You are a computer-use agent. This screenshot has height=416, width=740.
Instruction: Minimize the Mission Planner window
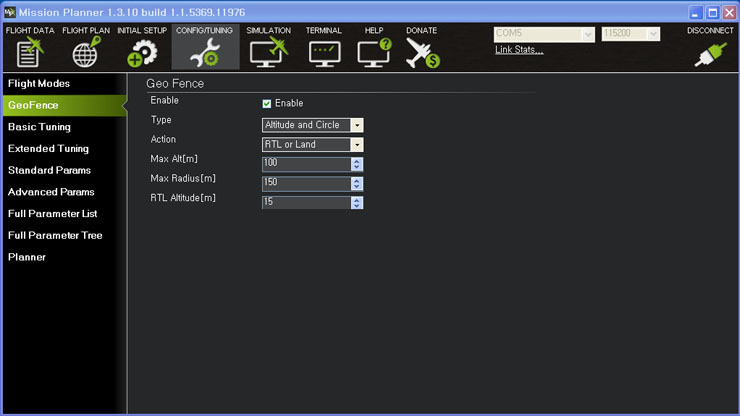coord(695,13)
